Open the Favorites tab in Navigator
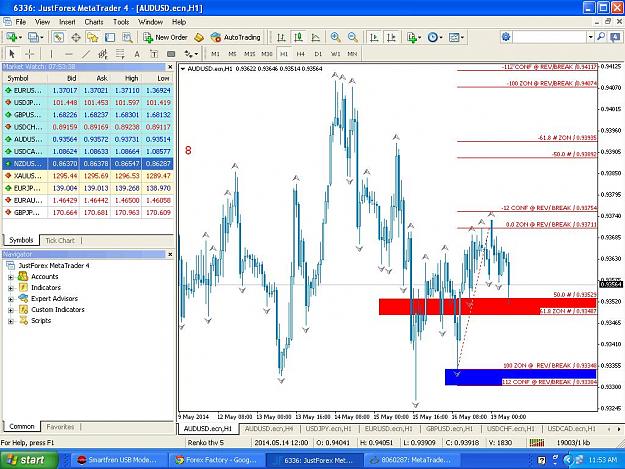The width and height of the screenshot is (625, 469). pyautogui.click(x=60, y=427)
